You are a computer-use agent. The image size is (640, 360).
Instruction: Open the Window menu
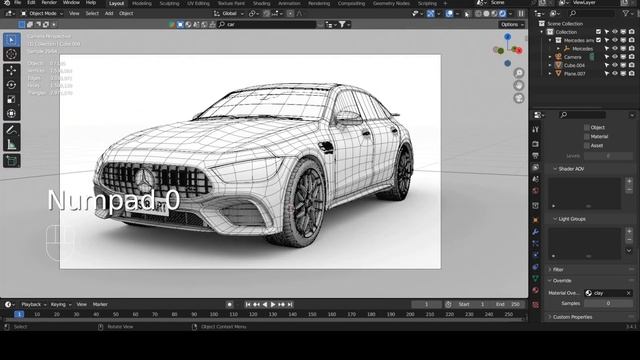[x=71, y=2]
